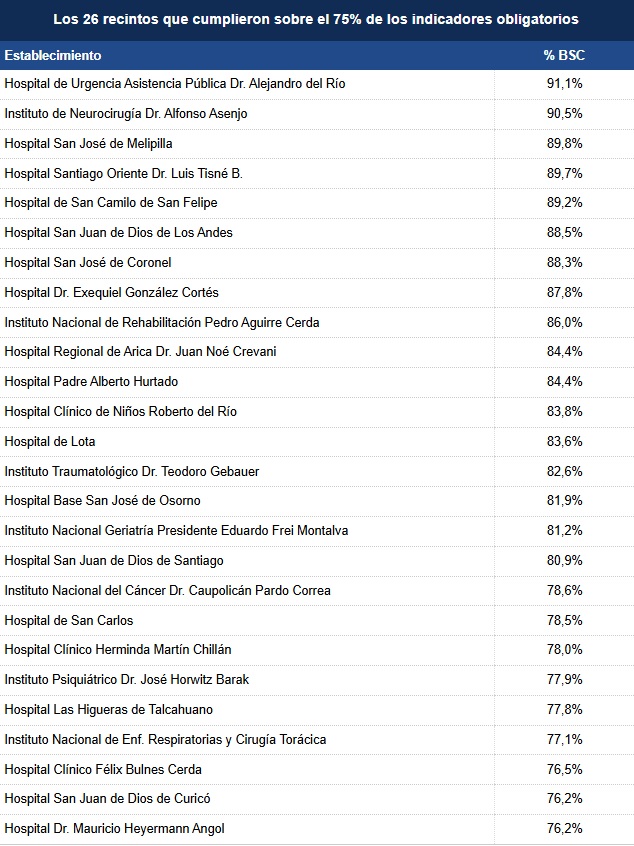Viewport: 634px width, 846px height.
Task: Click Hospital San José de Coronel row
Action: pos(317,263)
